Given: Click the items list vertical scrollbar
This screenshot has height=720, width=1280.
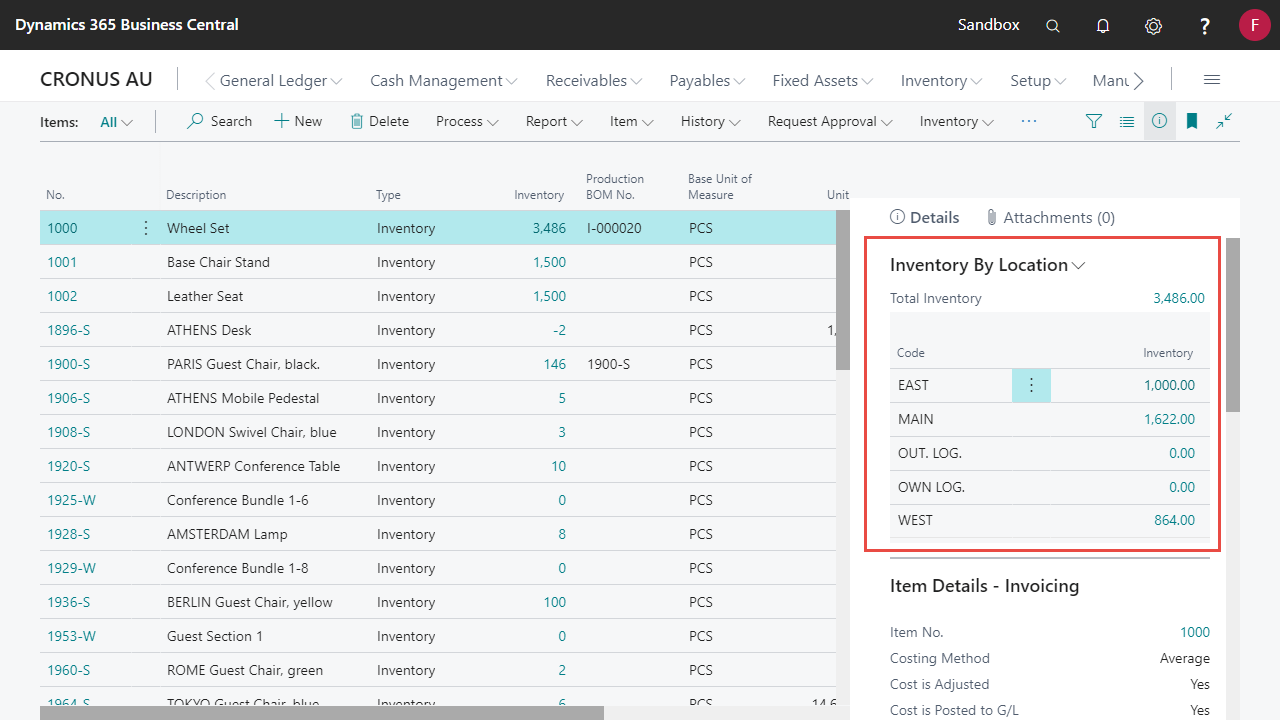Looking at the screenshot, I should click(x=843, y=290).
